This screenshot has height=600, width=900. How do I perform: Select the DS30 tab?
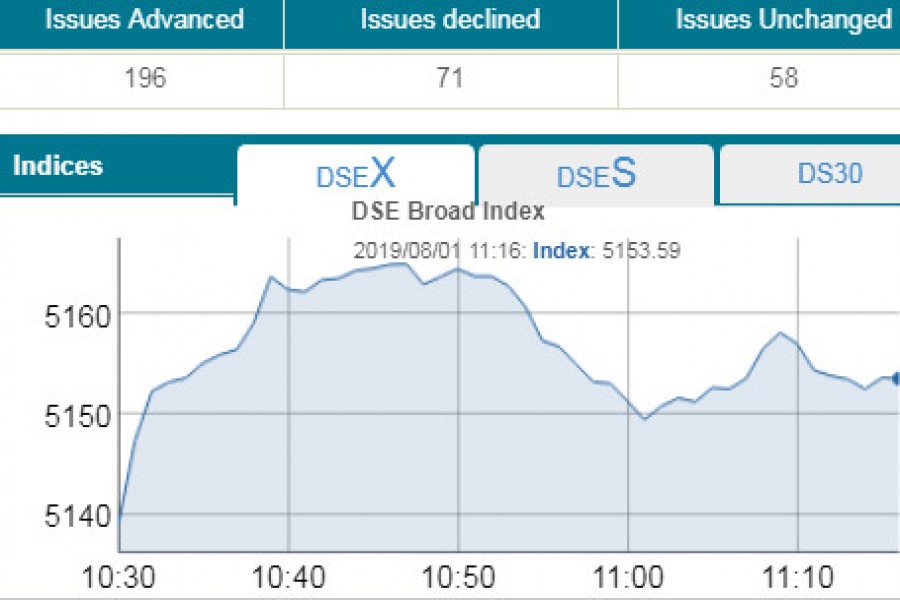(829, 174)
